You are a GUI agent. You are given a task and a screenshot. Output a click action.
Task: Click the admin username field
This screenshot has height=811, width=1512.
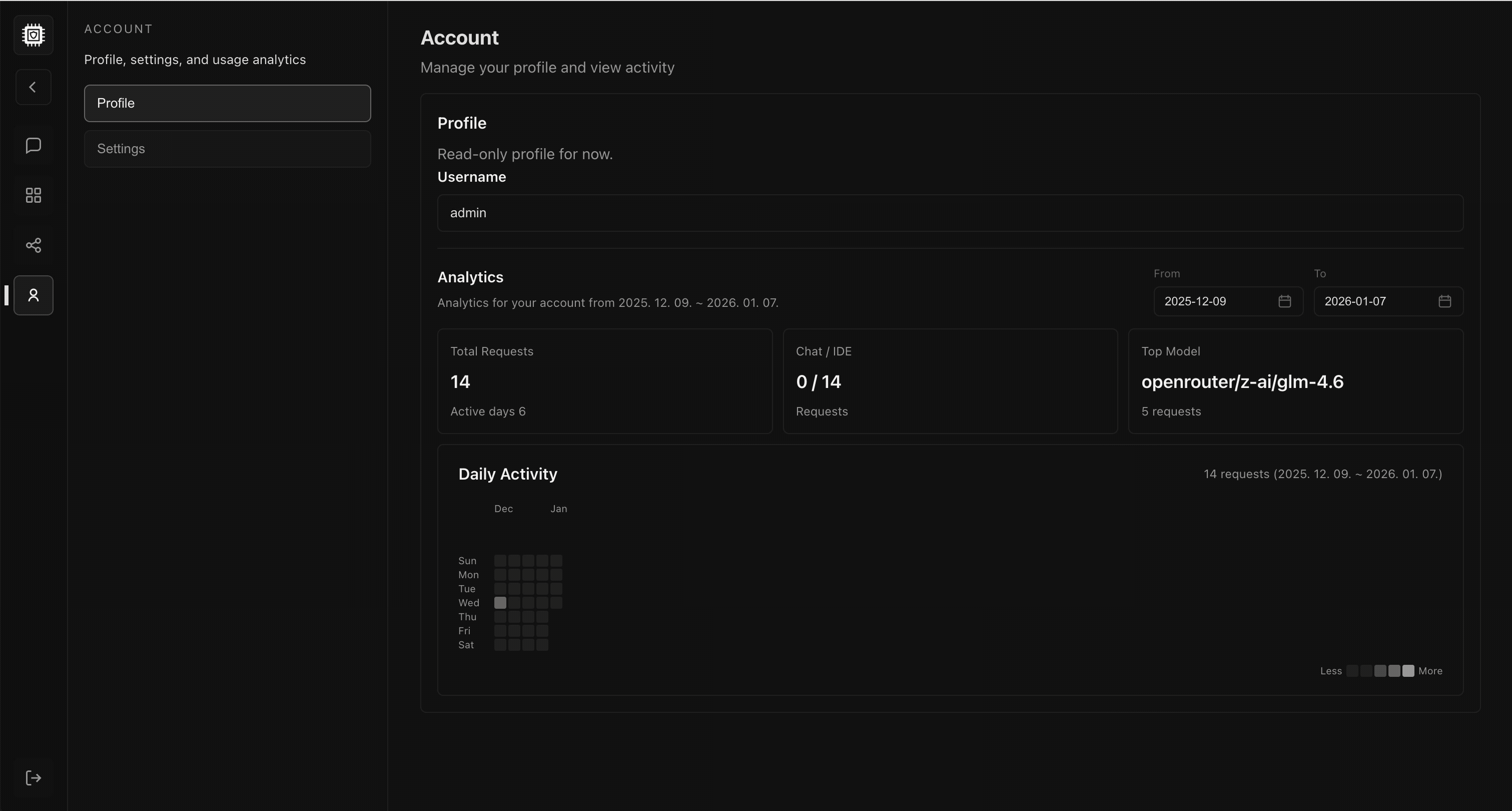click(x=950, y=213)
